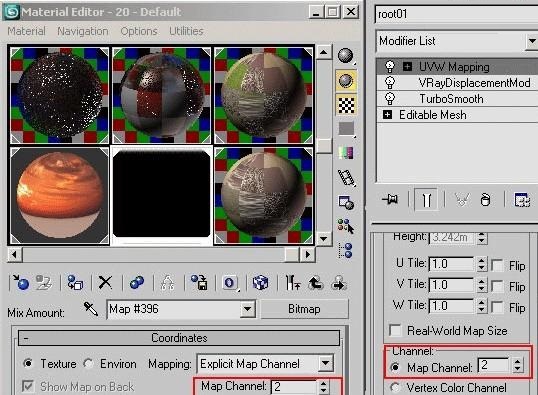
Task: Open Utilities menu
Action: pyautogui.click(x=186, y=31)
